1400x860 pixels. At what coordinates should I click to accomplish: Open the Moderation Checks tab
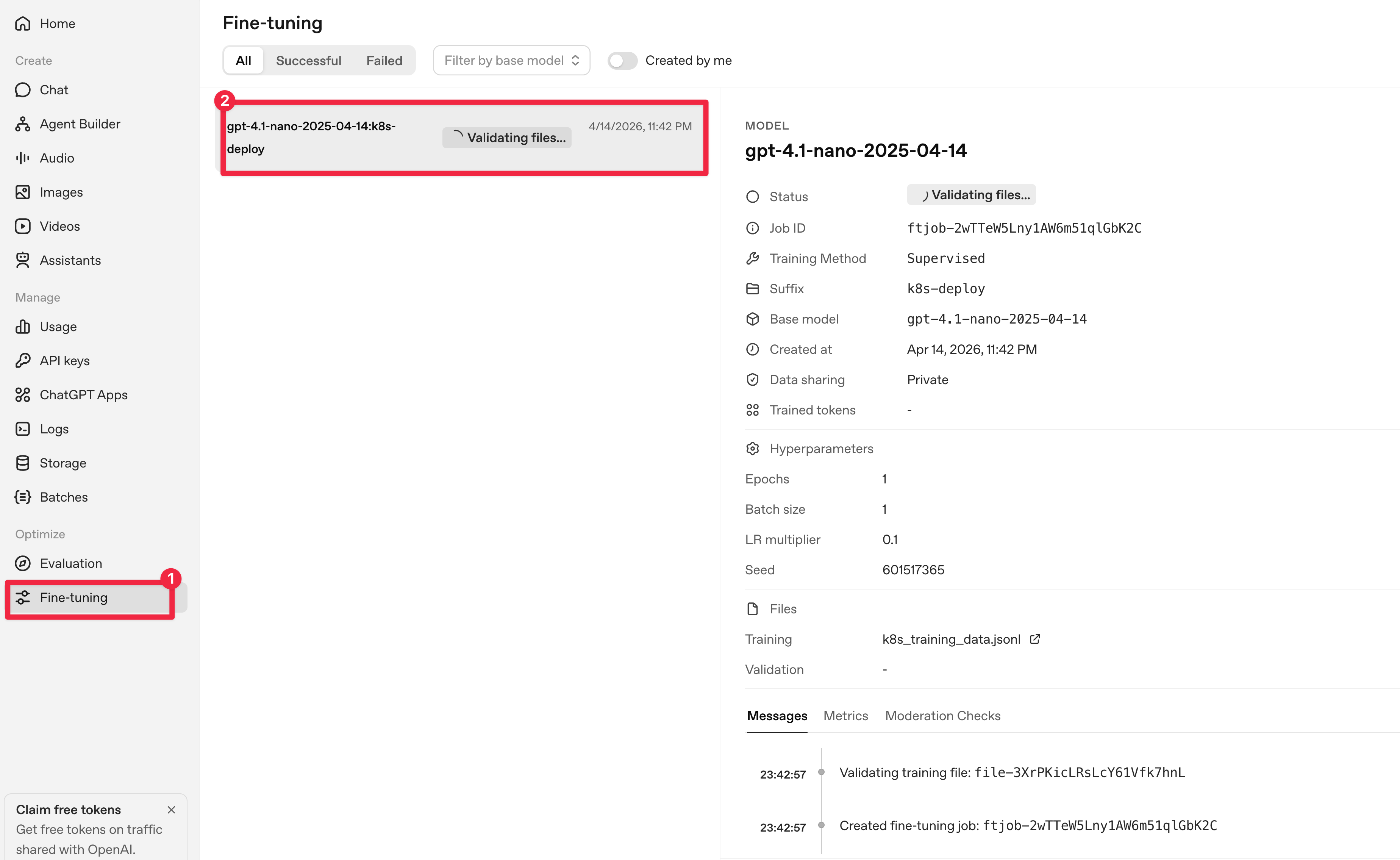pos(942,716)
